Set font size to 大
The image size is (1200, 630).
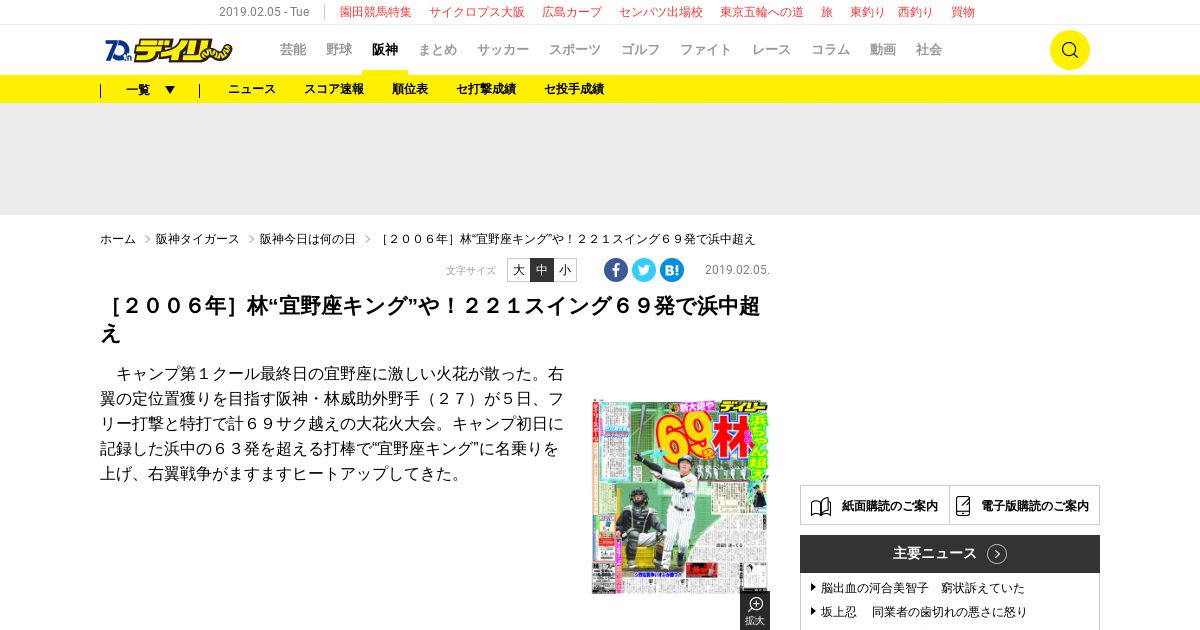519,270
